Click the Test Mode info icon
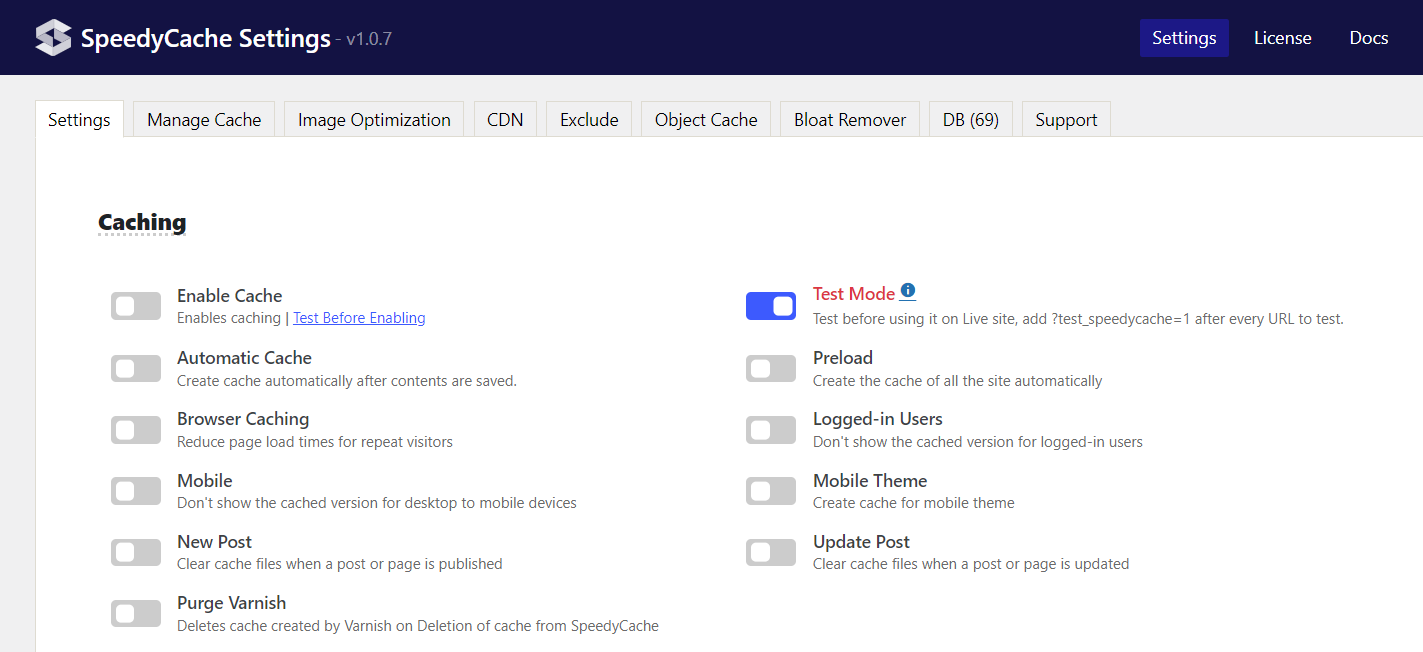This screenshot has height=652, width=1423. tap(907, 291)
